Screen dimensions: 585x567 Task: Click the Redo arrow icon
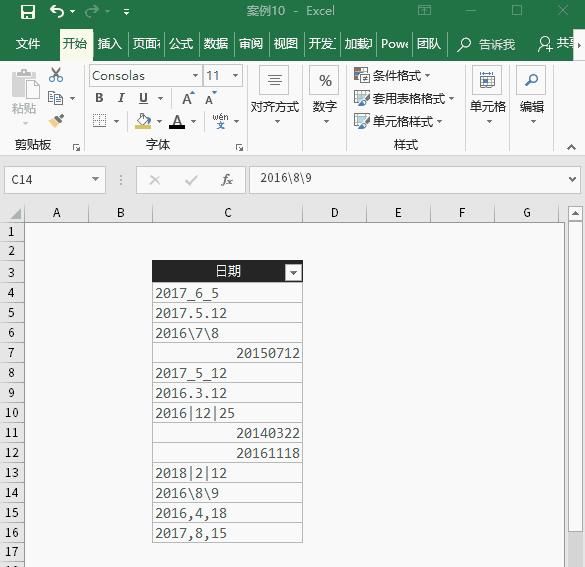click(91, 12)
